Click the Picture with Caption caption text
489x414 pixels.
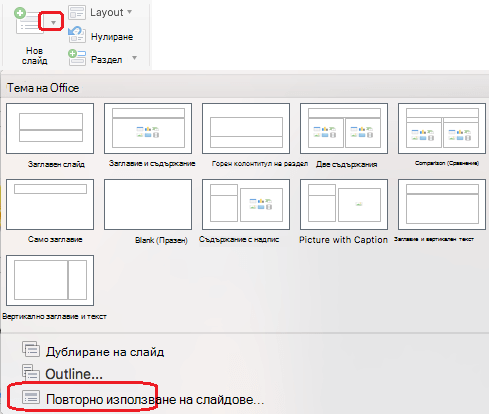tap(343, 240)
